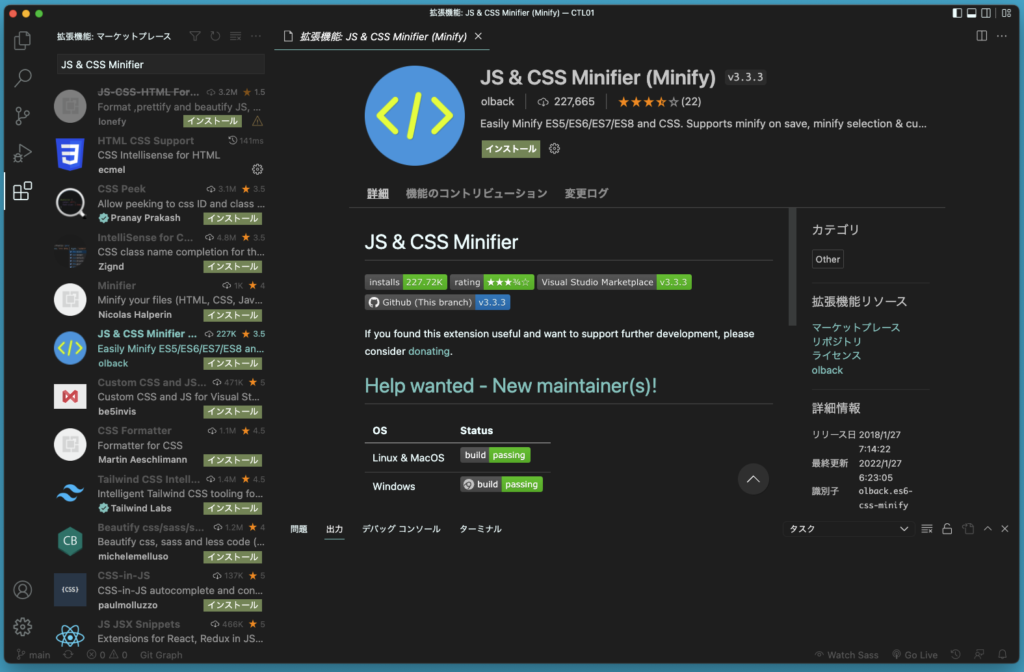The height and width of the screenshot is (672, 1024).
Task: Filter extensions with the funnel icon
Action: click(x=195, y=36)
